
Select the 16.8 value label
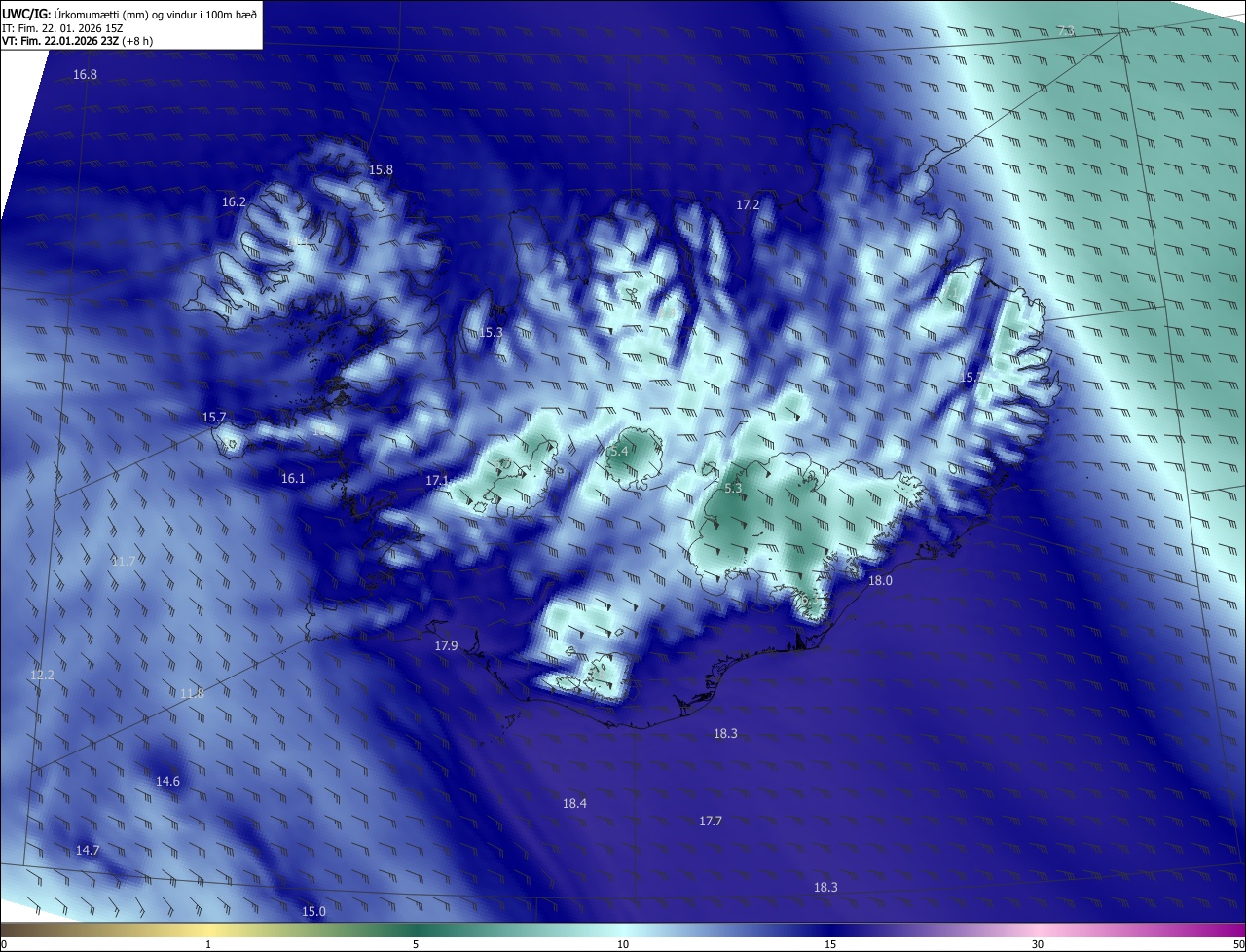86,75
